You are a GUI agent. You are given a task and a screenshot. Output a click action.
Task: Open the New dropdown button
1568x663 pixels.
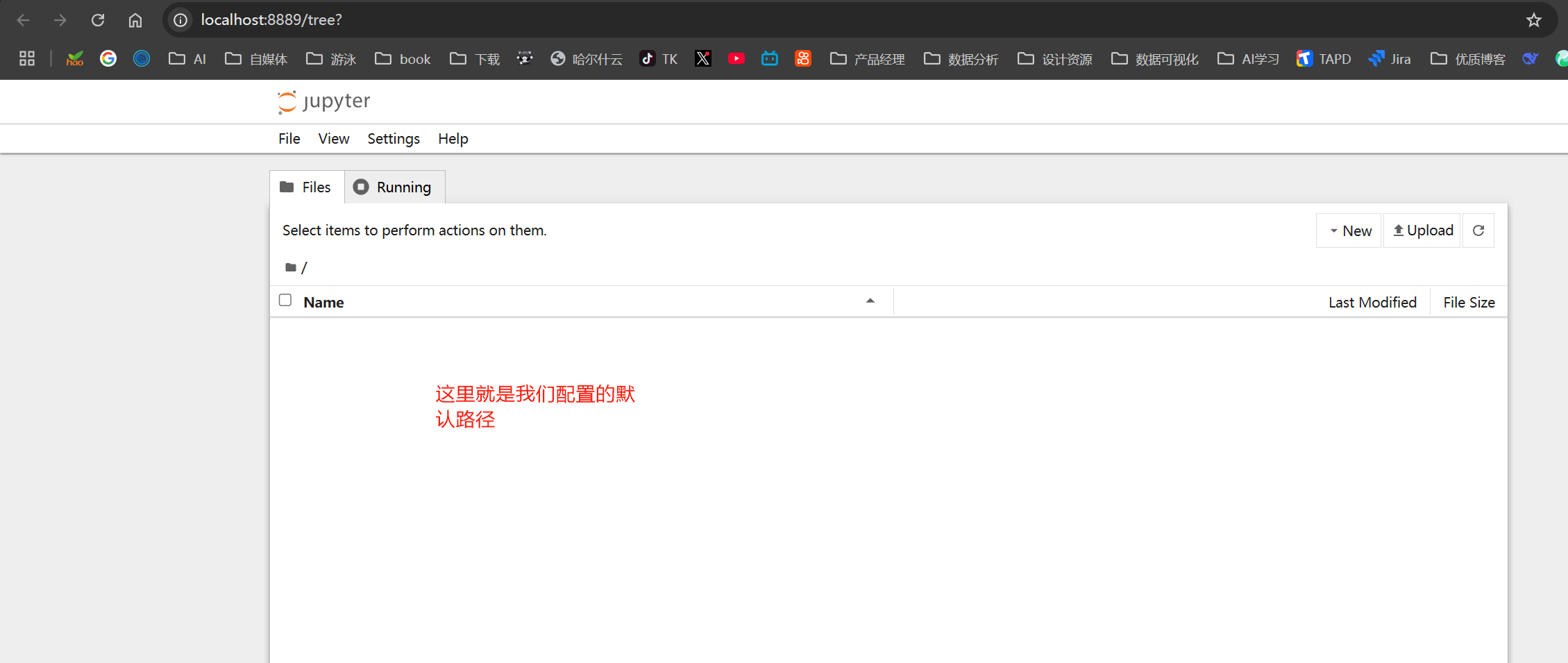[1349, 230]
